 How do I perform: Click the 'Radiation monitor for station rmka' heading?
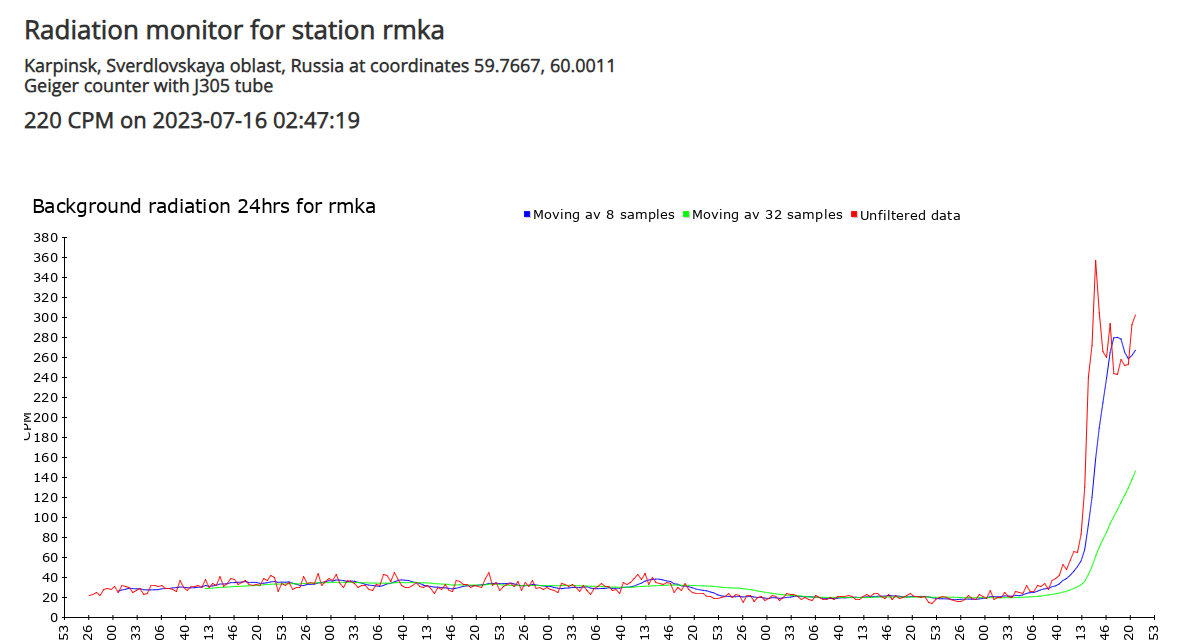pos(234,30)
